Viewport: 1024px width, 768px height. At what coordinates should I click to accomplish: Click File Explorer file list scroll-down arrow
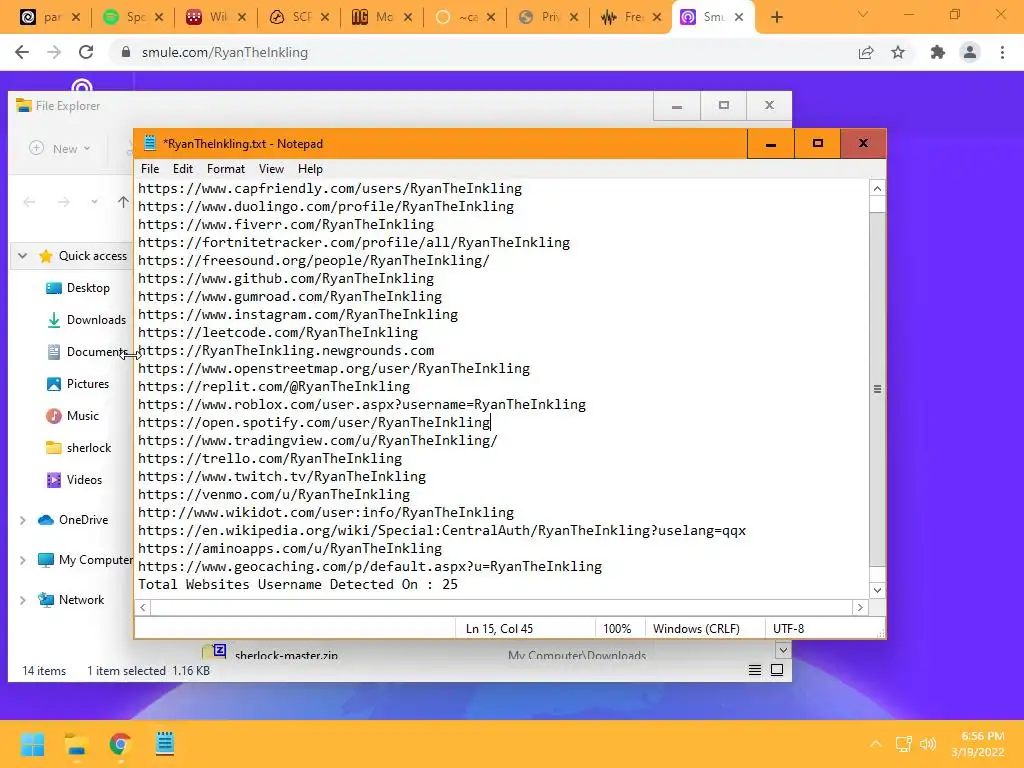(783, 650)
